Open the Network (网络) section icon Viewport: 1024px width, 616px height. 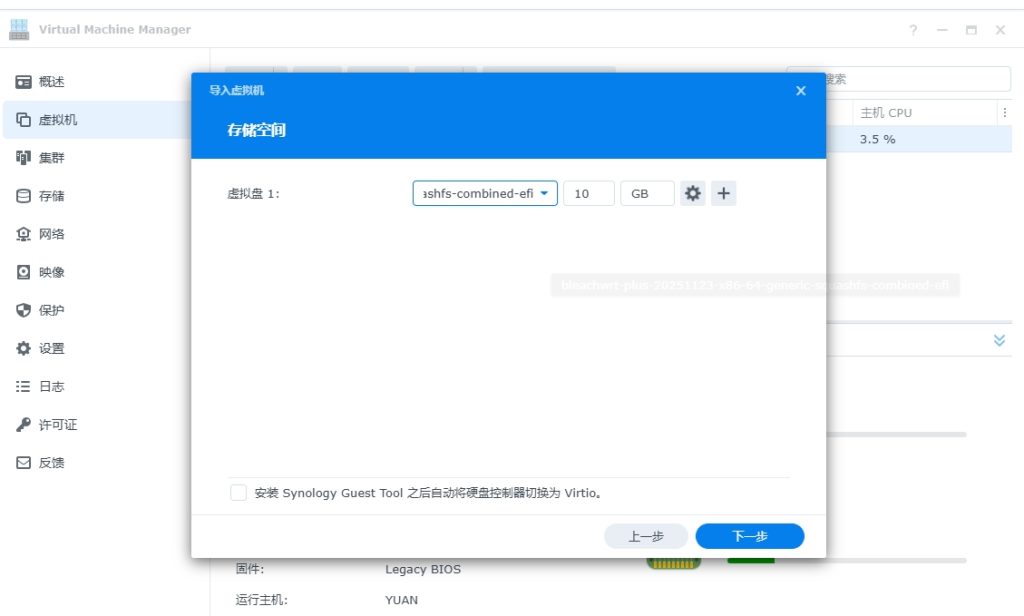24,234
